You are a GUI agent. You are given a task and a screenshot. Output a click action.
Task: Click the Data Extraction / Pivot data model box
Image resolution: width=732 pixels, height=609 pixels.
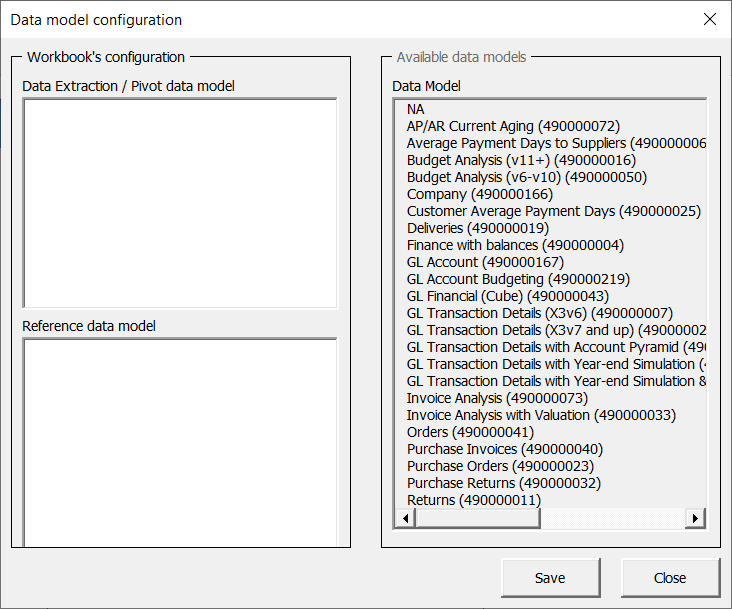click(180, 202)
